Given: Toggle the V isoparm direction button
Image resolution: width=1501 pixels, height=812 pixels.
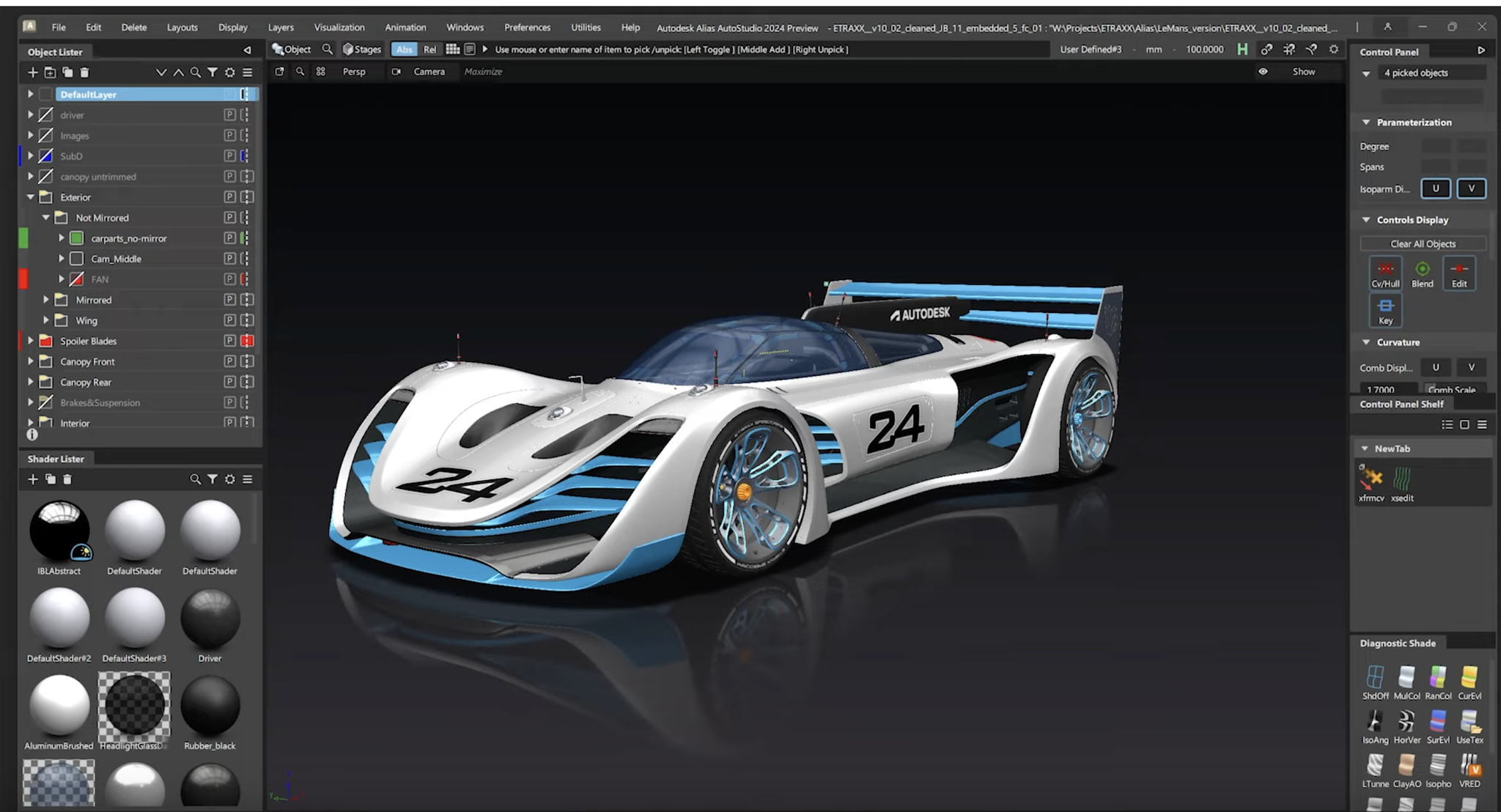Looking at the screenshot, I should coord(1471,188).
